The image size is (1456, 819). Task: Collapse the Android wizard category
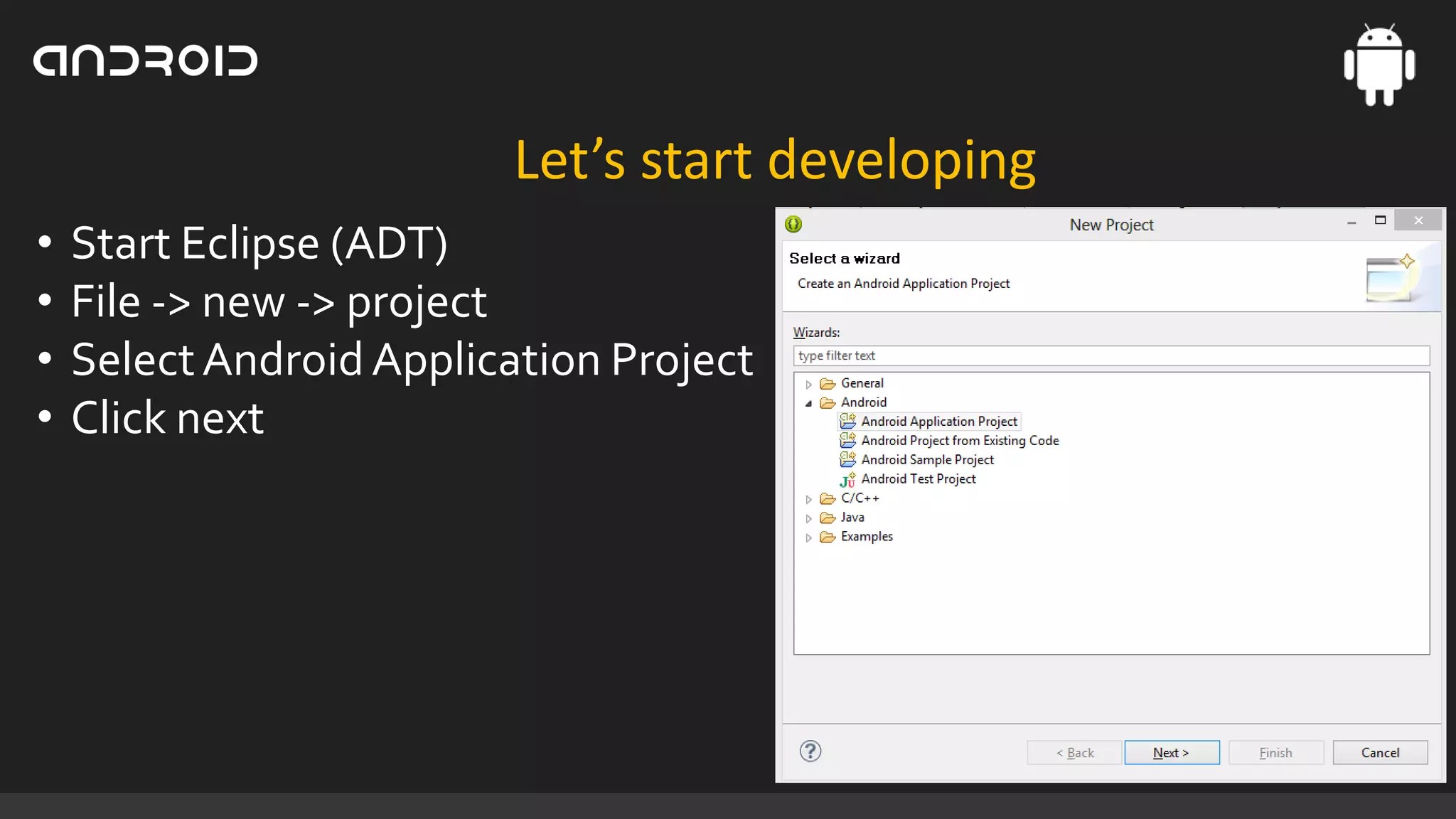pyautogui.click(x=808, y=403)
